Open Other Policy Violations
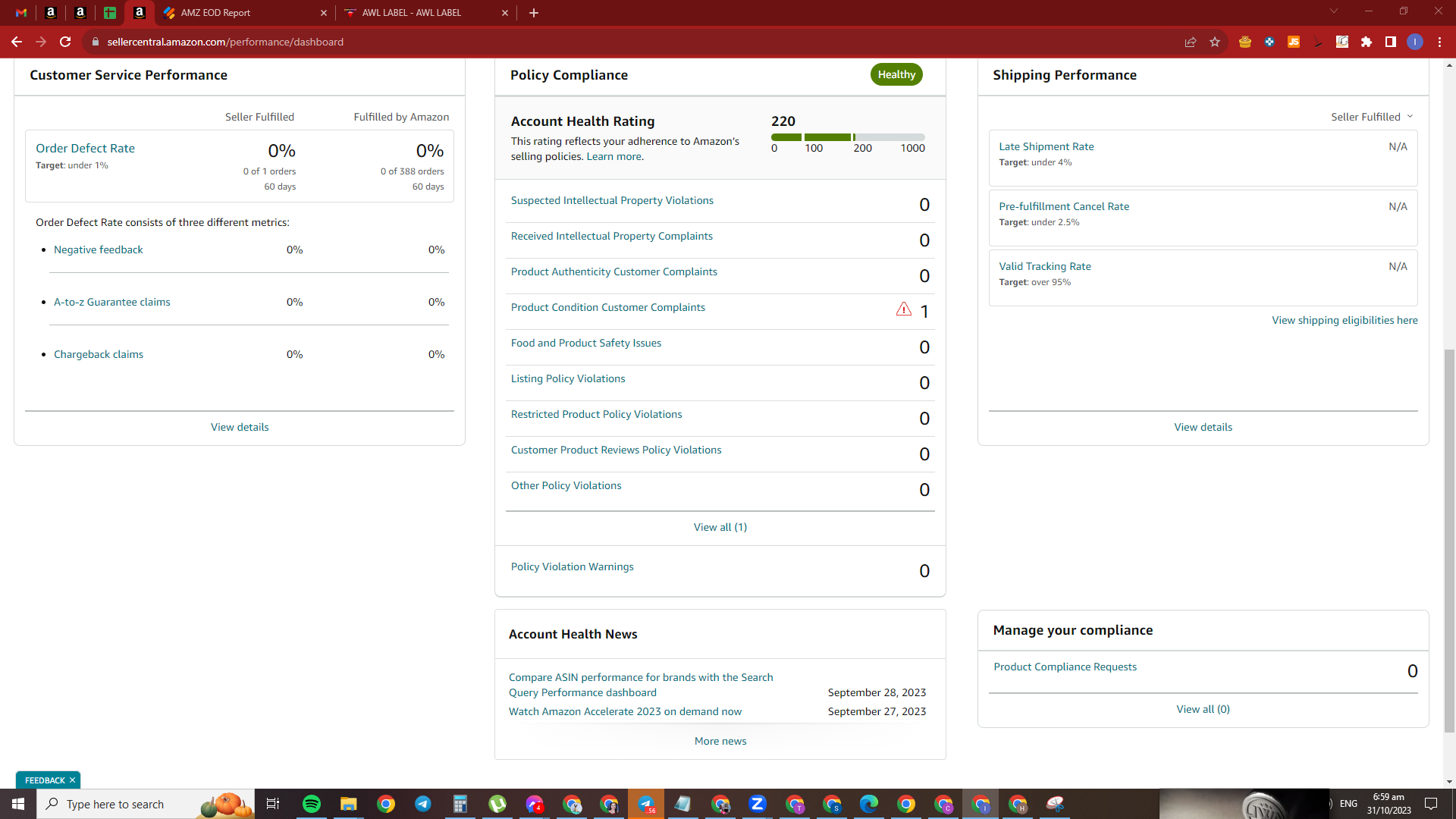This screenshot has width=1456, height=819. (566, 485)
